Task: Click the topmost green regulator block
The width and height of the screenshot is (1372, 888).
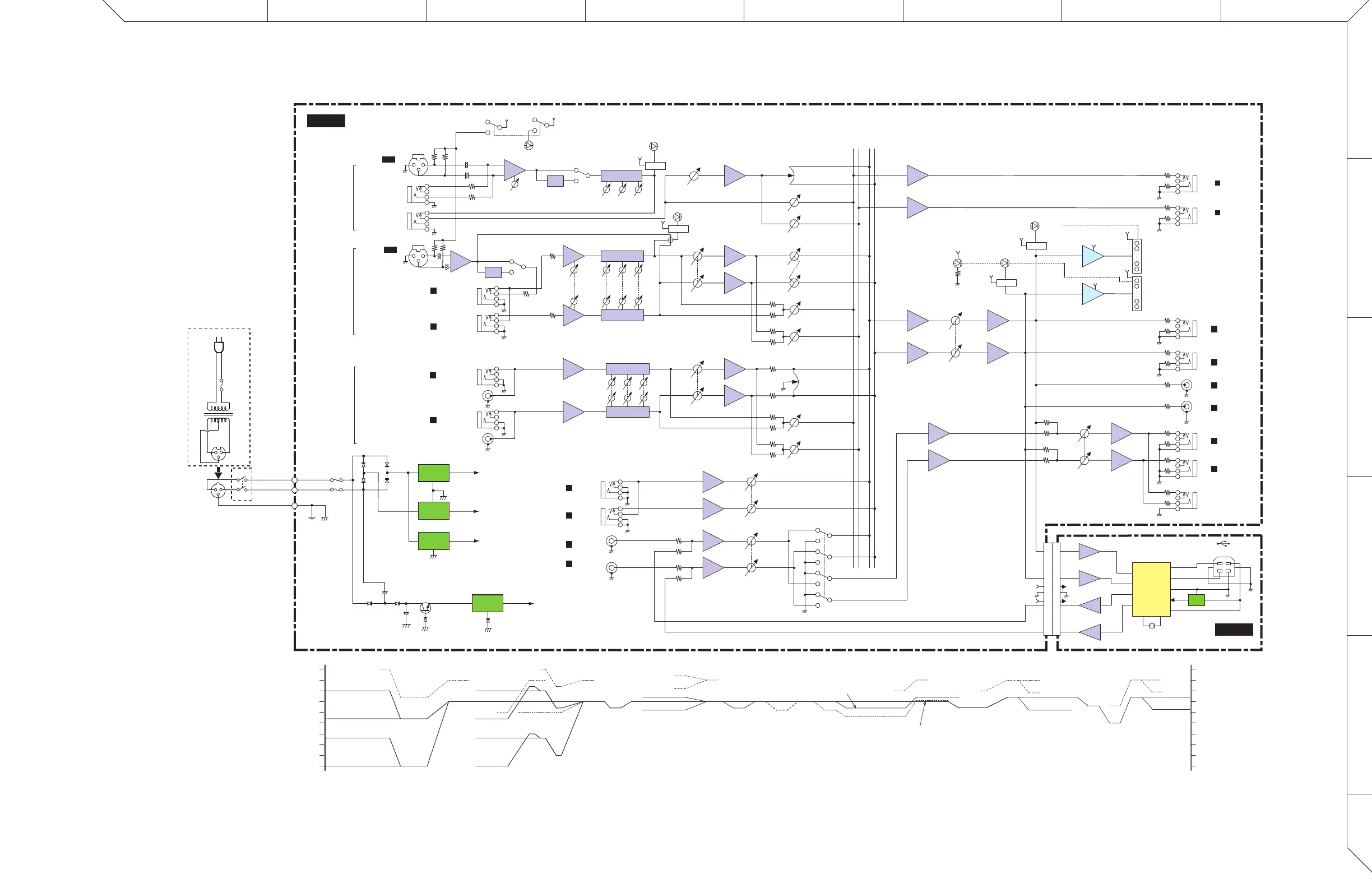Action: (433, 473)
